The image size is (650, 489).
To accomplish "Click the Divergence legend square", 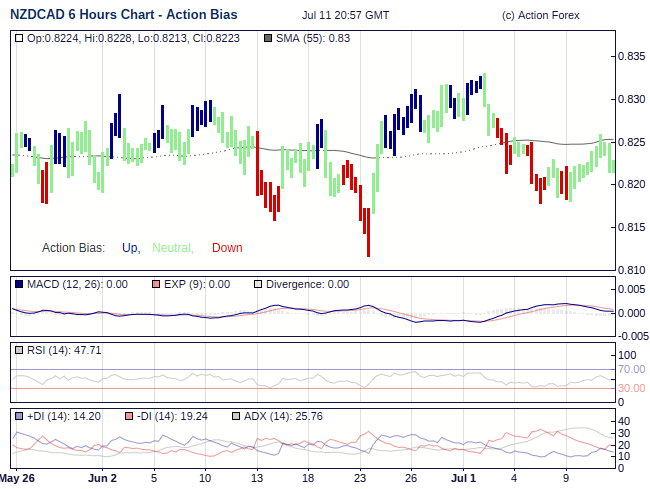I will tap(257, 285).
